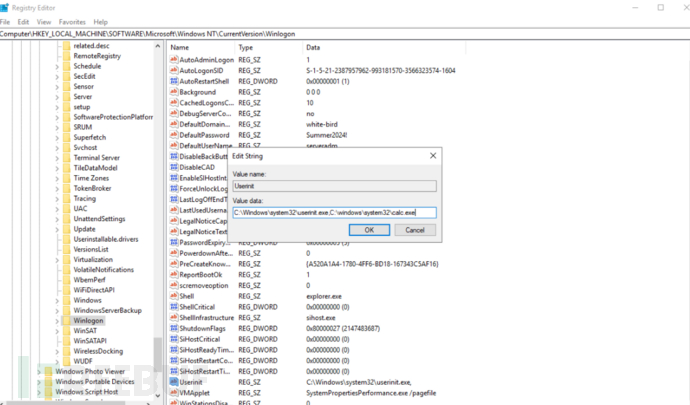Click the Userinit value icon
This screenshot has height=405, width=690.
[174, 382]
